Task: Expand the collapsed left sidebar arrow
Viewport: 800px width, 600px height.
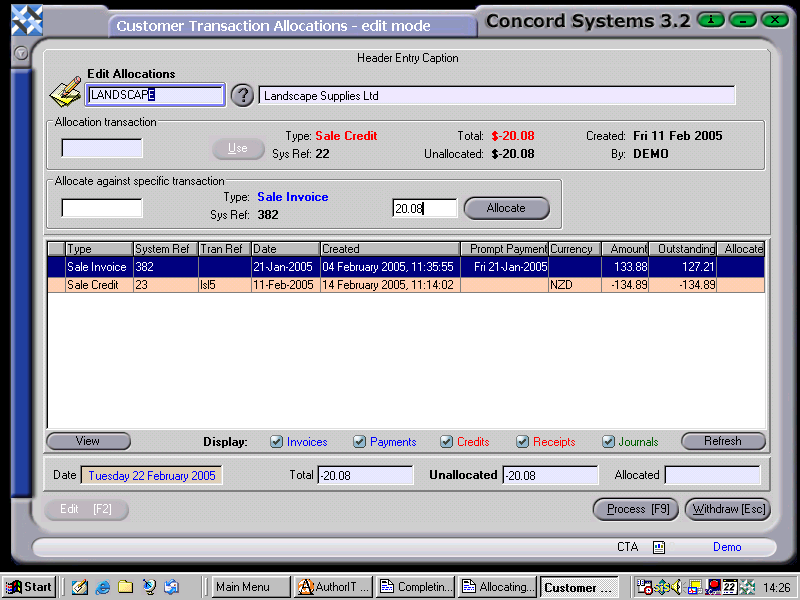Action: coord(20,53)
